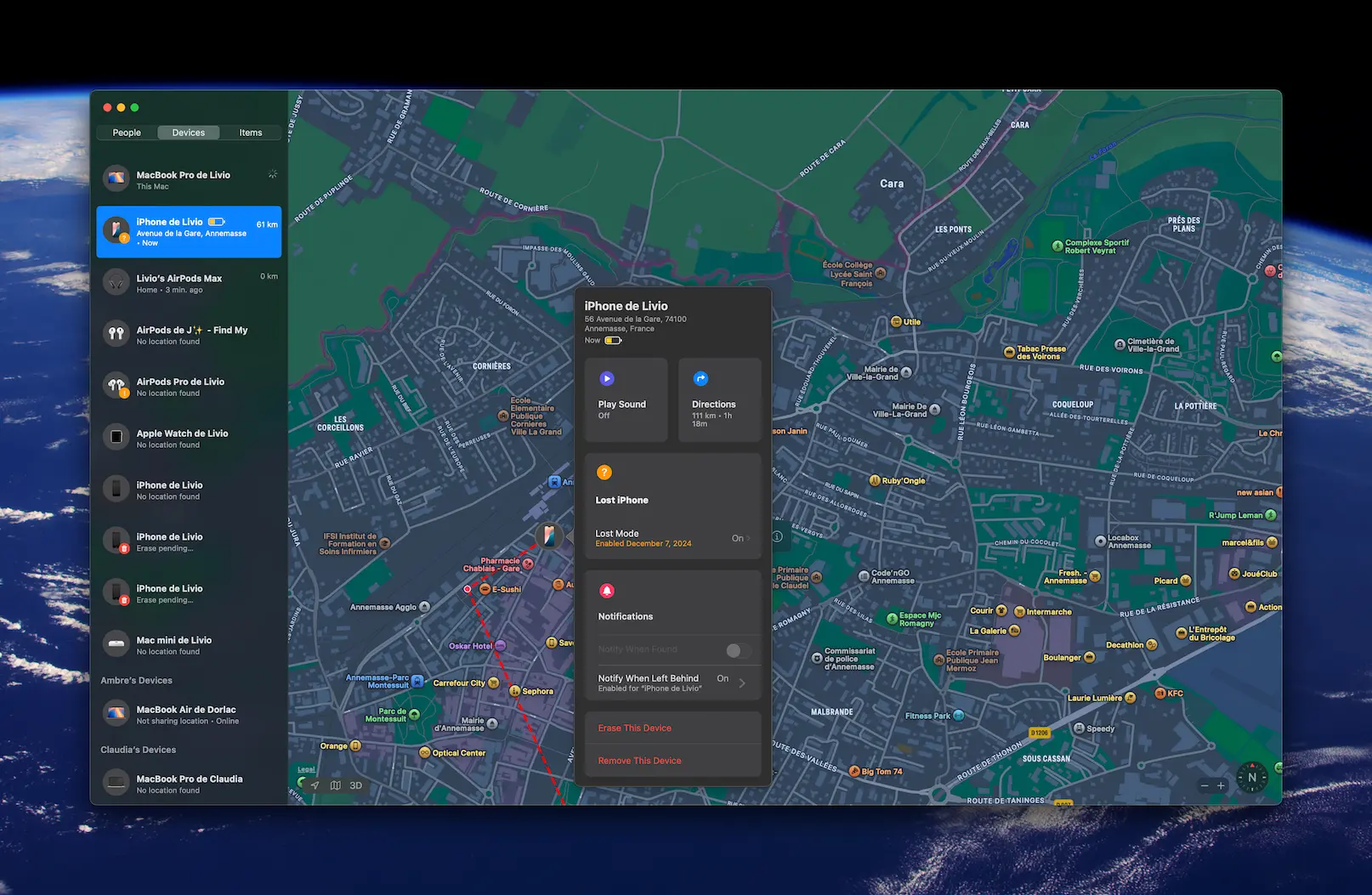Click the address 56 Avenue de la Gare
This screenshot has width=1372, height=895.
pyautogui.click(x=635, y=324)
